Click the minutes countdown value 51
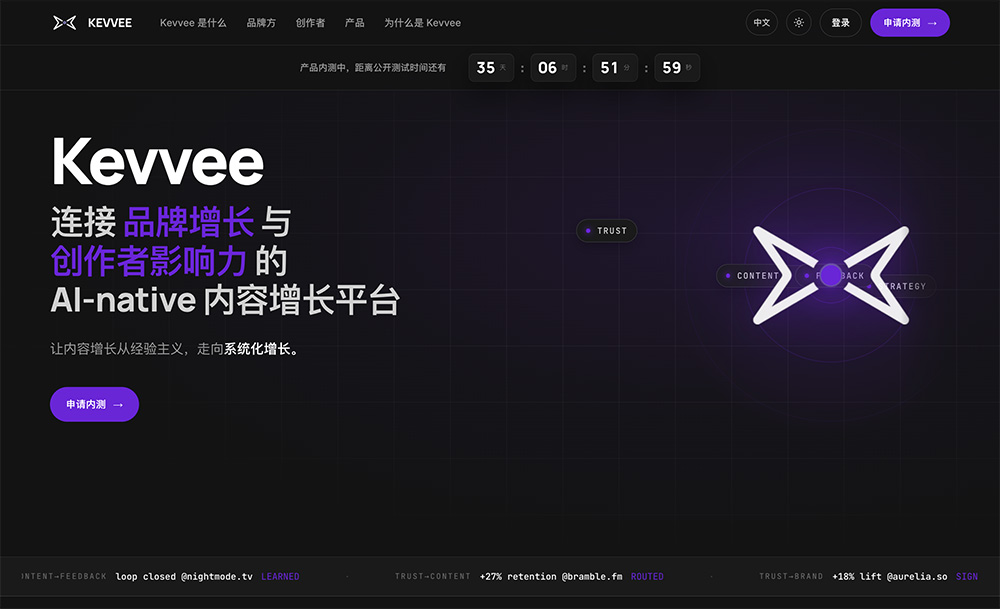Image resolution: width=1000 pixels, height=609 pixels. 609,68
